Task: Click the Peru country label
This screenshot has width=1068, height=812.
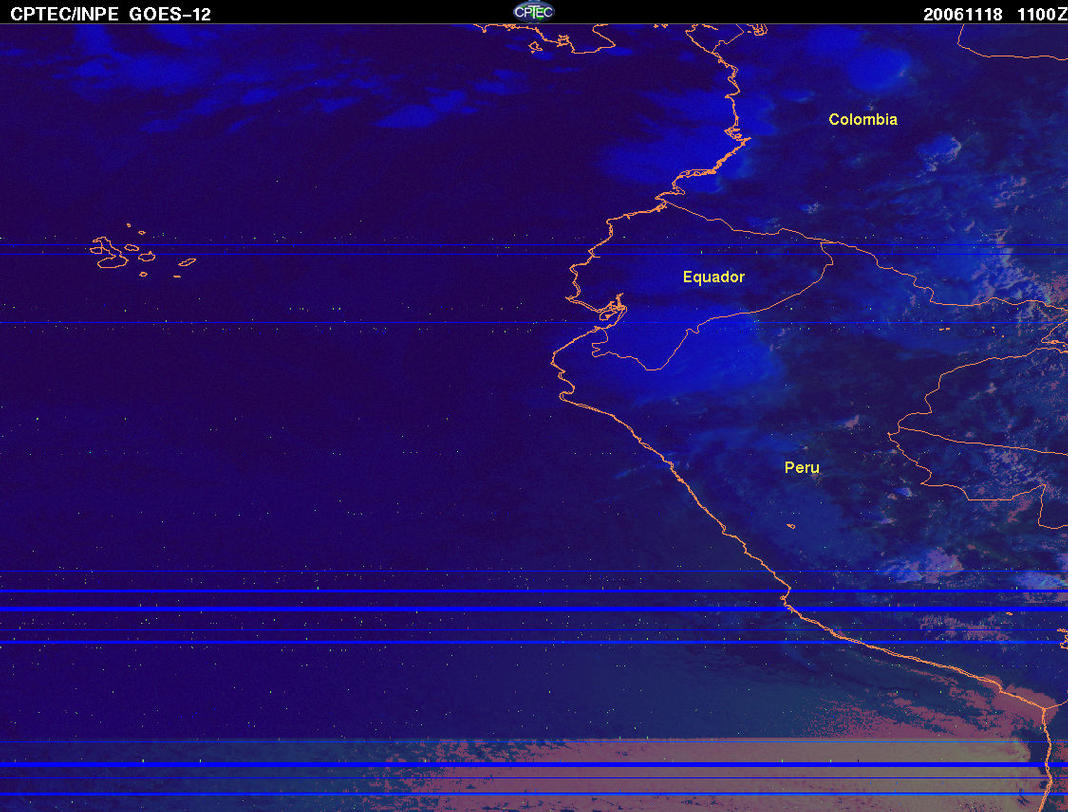Action: (802, 467)
